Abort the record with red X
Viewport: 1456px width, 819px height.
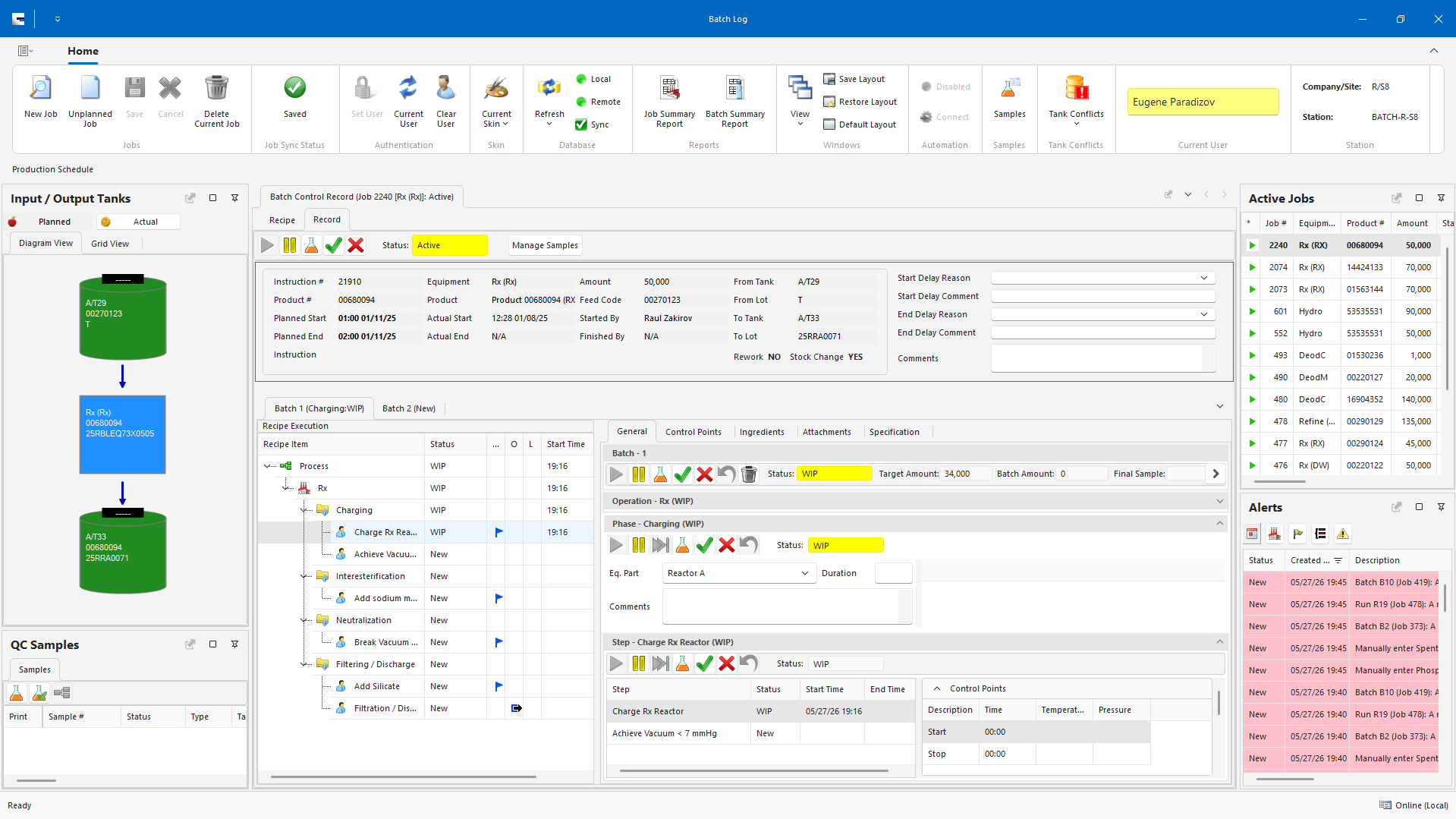(x=356, y=245)
